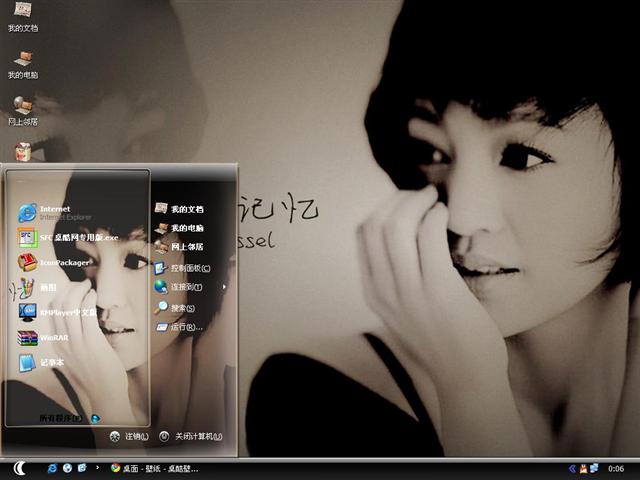
Task: Open 我的电脑 in Start menu right column
Action: click(x=180, y=228)
